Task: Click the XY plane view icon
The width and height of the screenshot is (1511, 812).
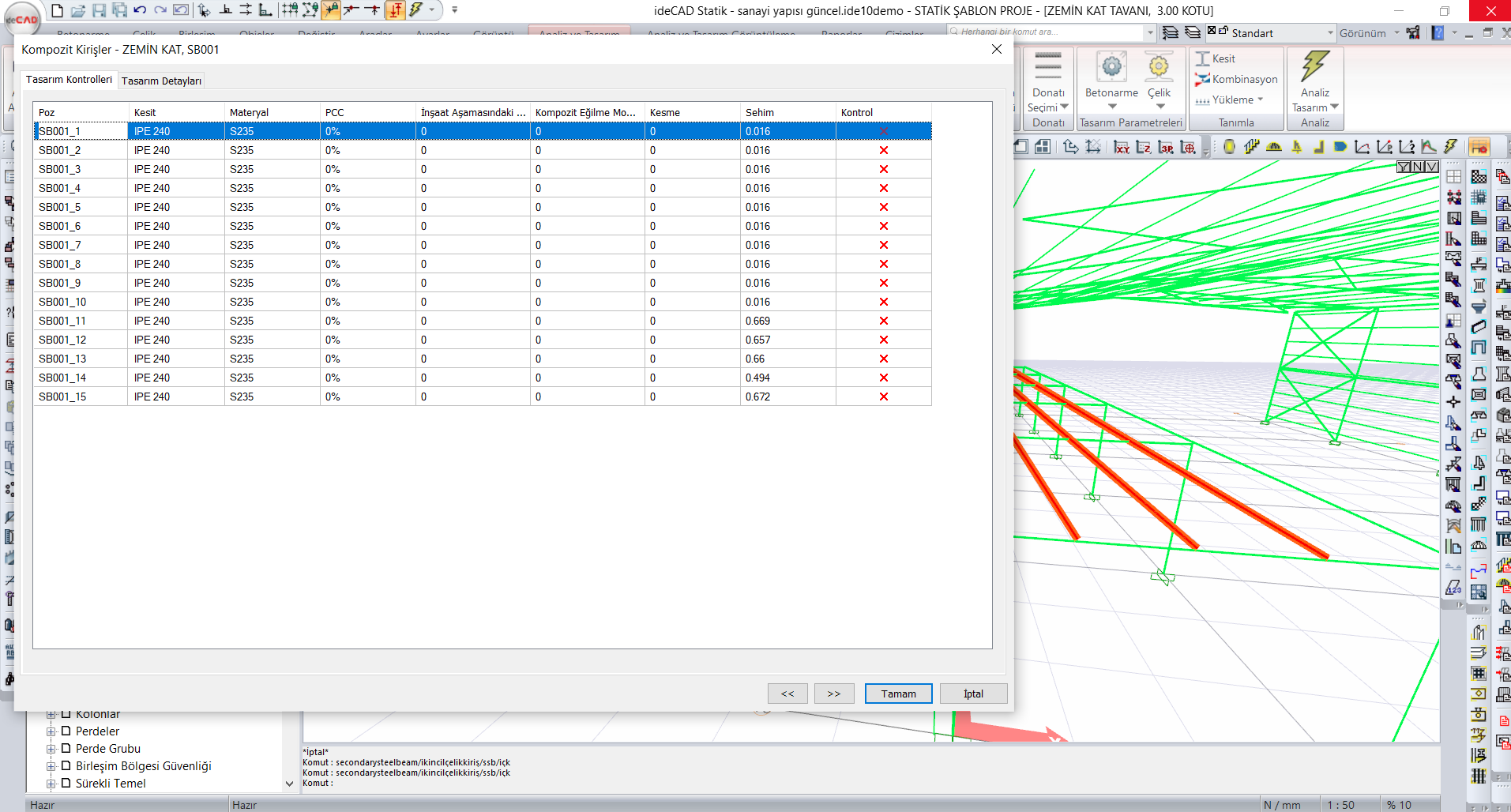Action: coord(1122,147)
